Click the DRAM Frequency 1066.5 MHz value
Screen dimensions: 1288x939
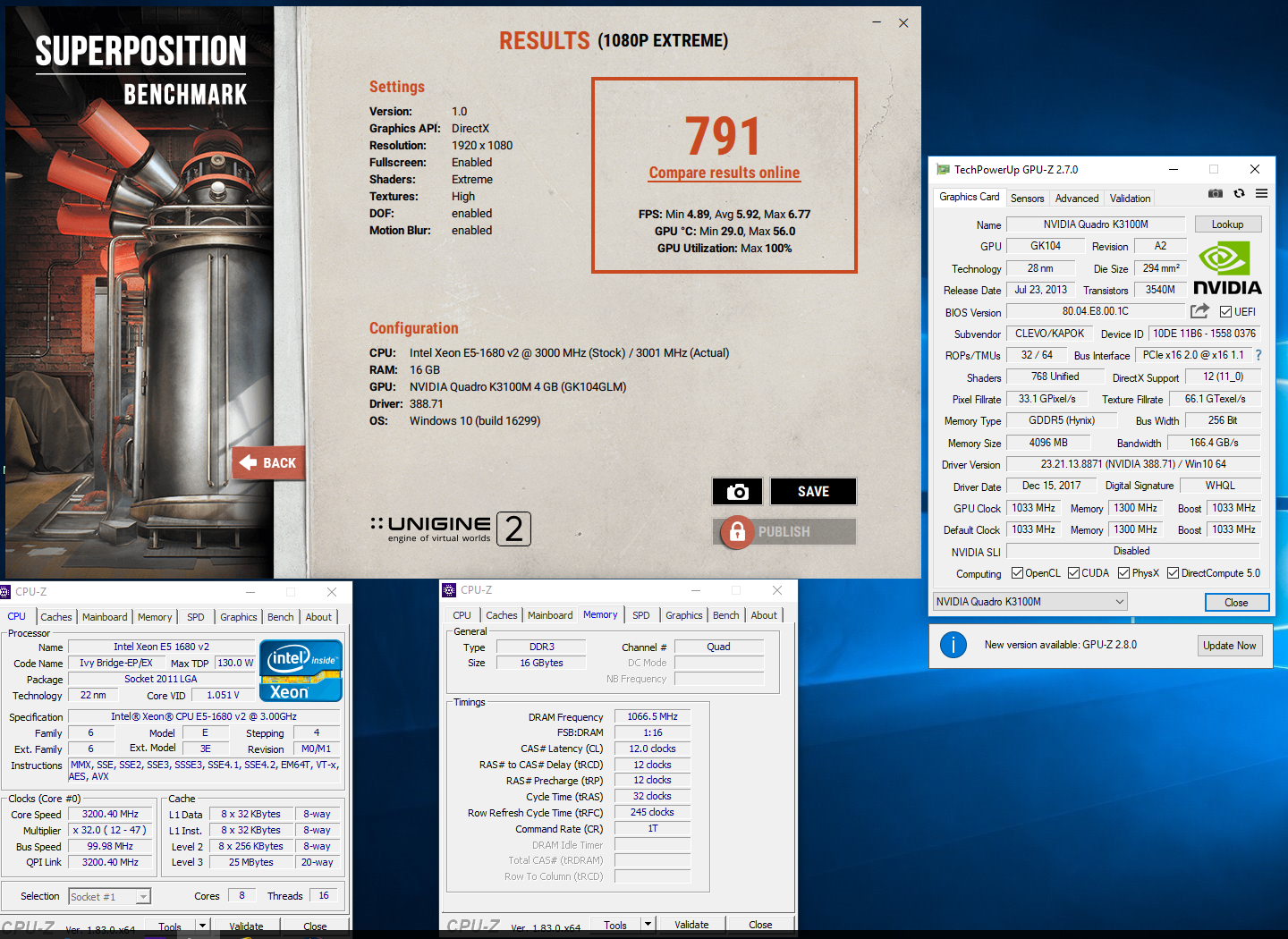coord(652,716)
